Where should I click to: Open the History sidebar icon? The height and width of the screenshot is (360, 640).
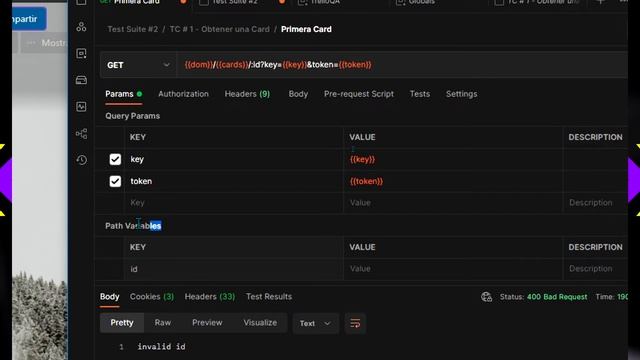[x=81, y=160]
